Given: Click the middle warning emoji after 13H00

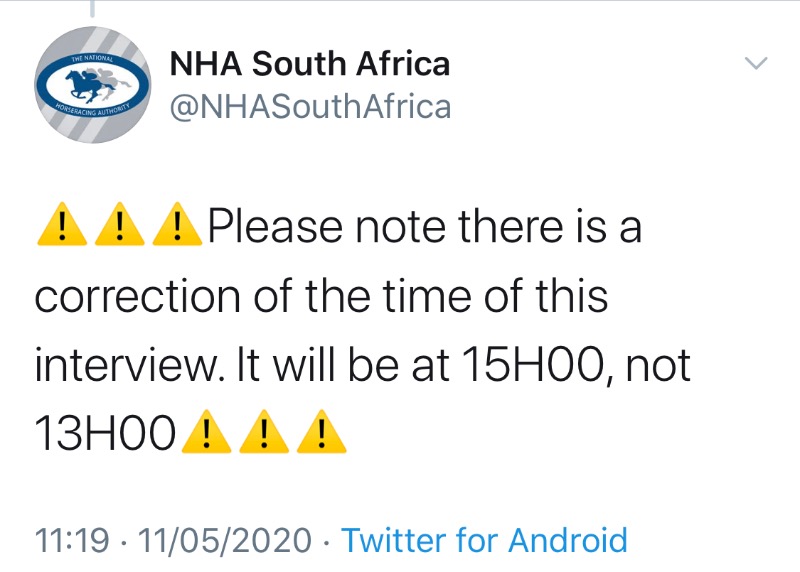Looking at the screenshot, I should pyautogui.click(x=264, y=431).
